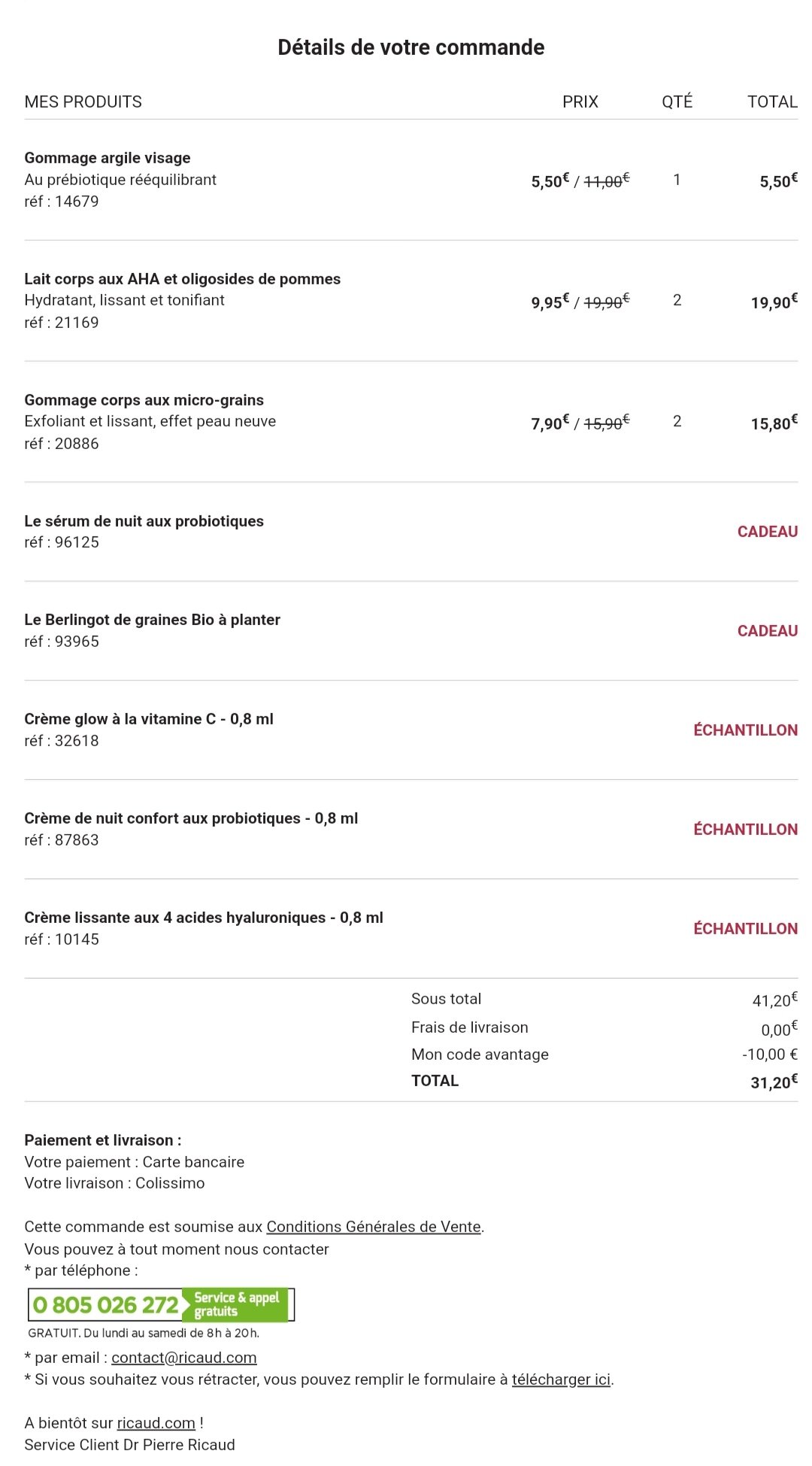Select the Sous total value 41,20€
Screen dimensions: 812x1466
(x=775, y=1000)
